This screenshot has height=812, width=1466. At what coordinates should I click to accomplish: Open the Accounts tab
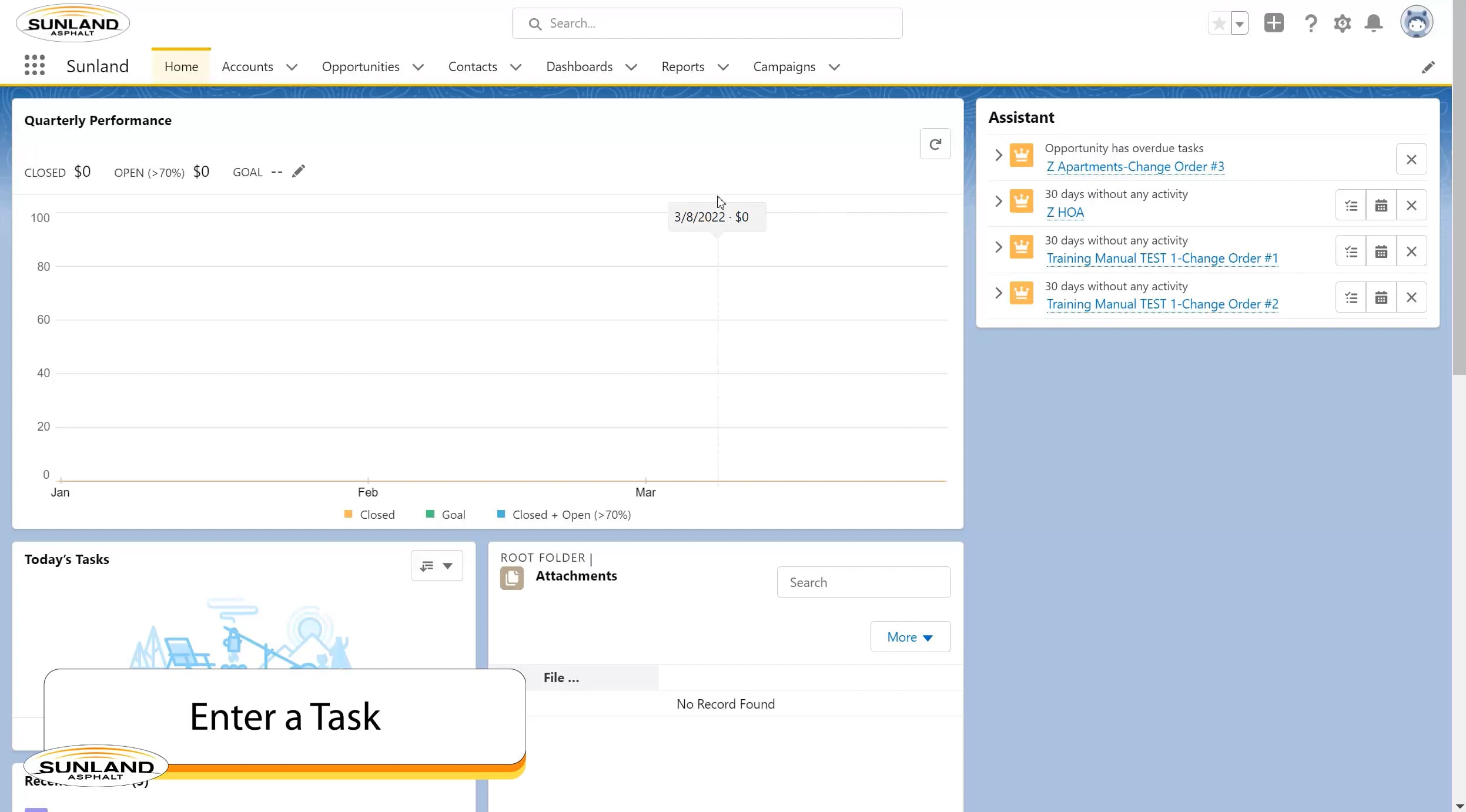247,67
